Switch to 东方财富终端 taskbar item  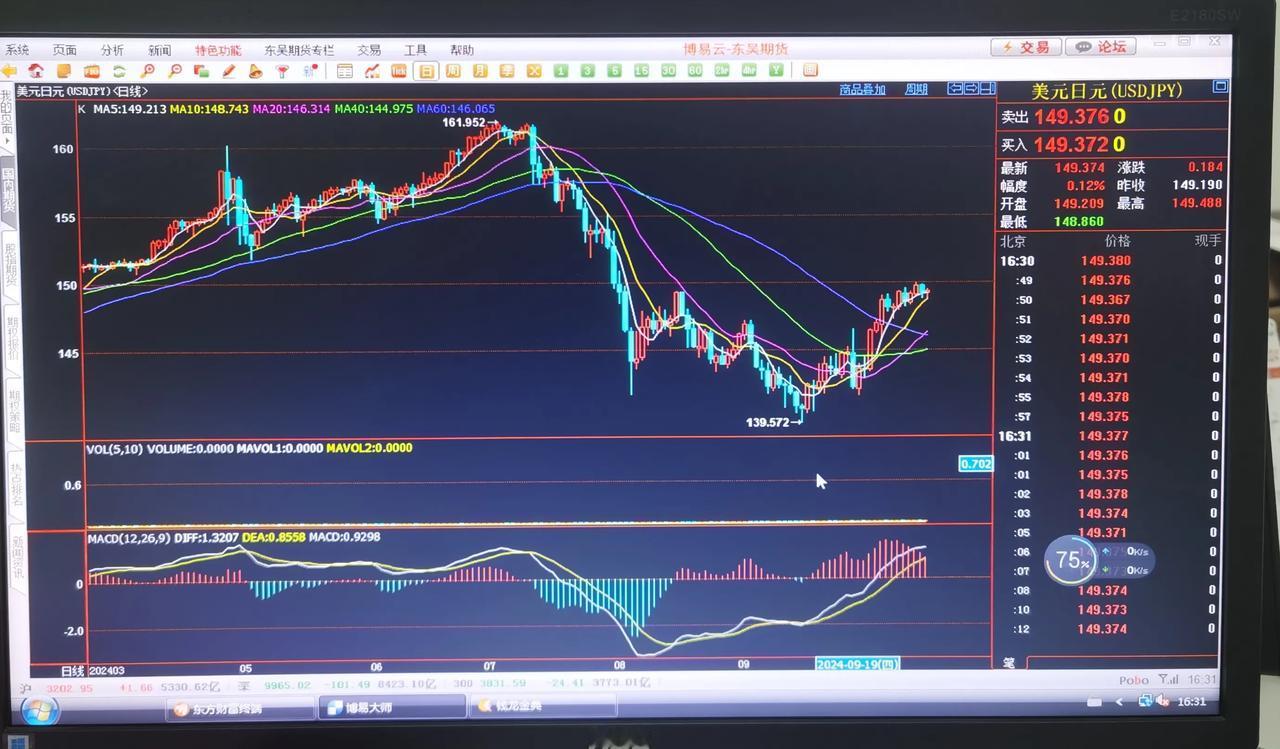[x=239, y=708]
